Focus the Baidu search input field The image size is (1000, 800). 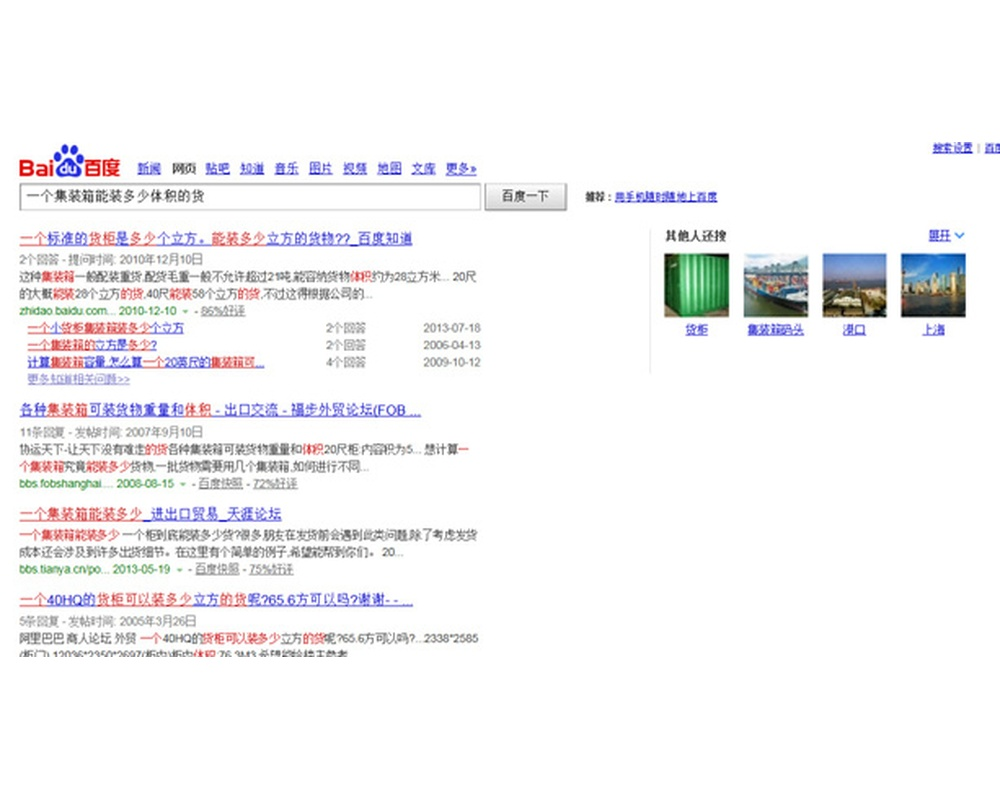click(x=250, y=196)
